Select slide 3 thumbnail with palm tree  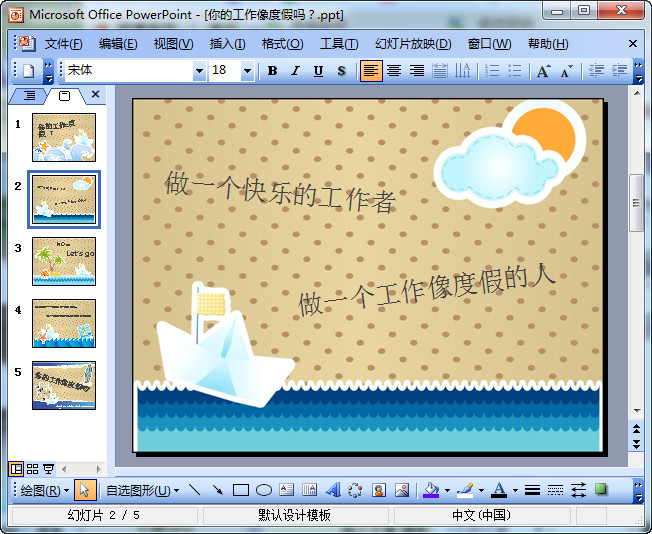(x=64, y=261)
